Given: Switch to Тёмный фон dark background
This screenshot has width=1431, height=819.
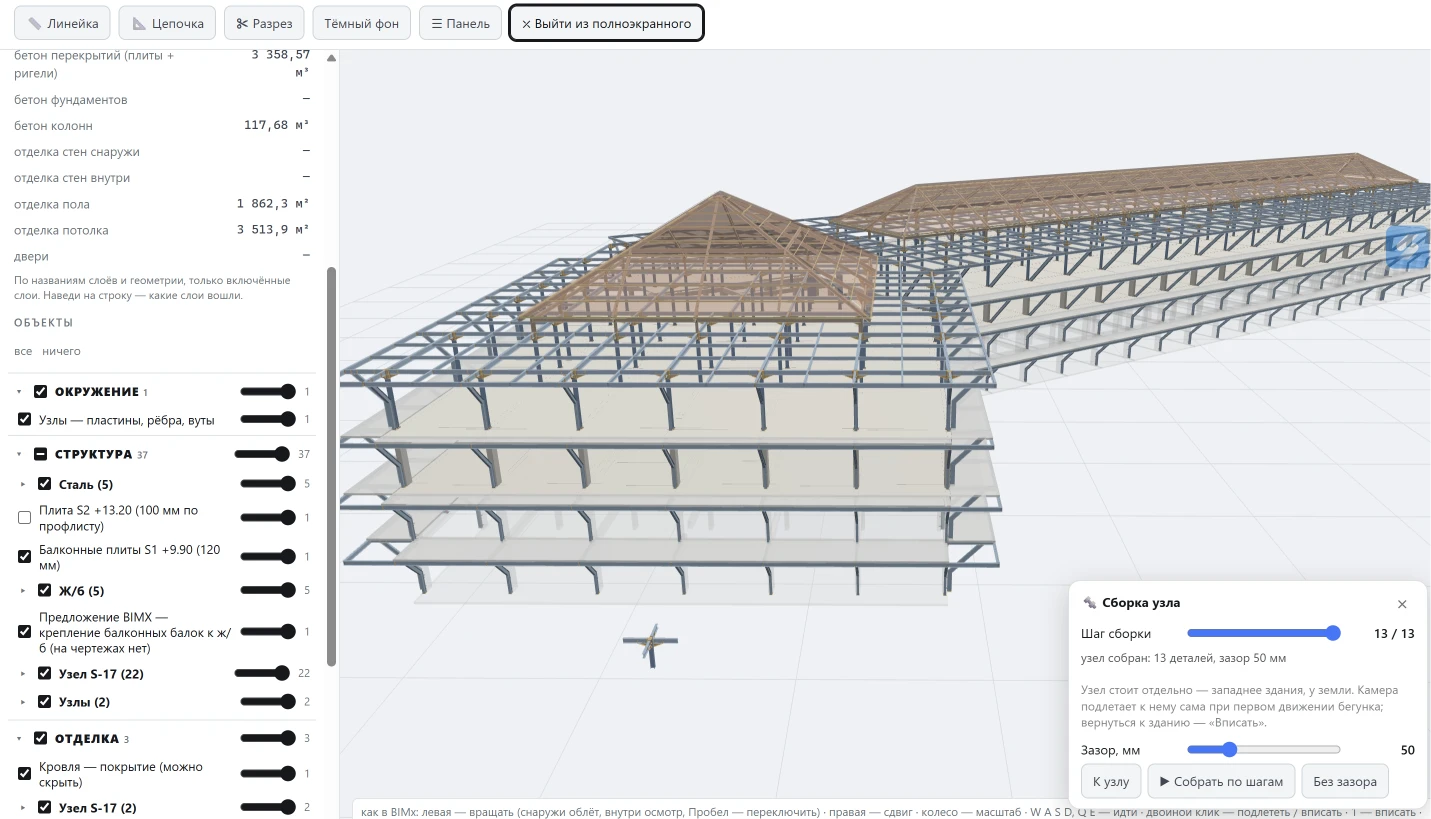Looking at the screenshot, I should pyautogui.click(x=361, y=23).
